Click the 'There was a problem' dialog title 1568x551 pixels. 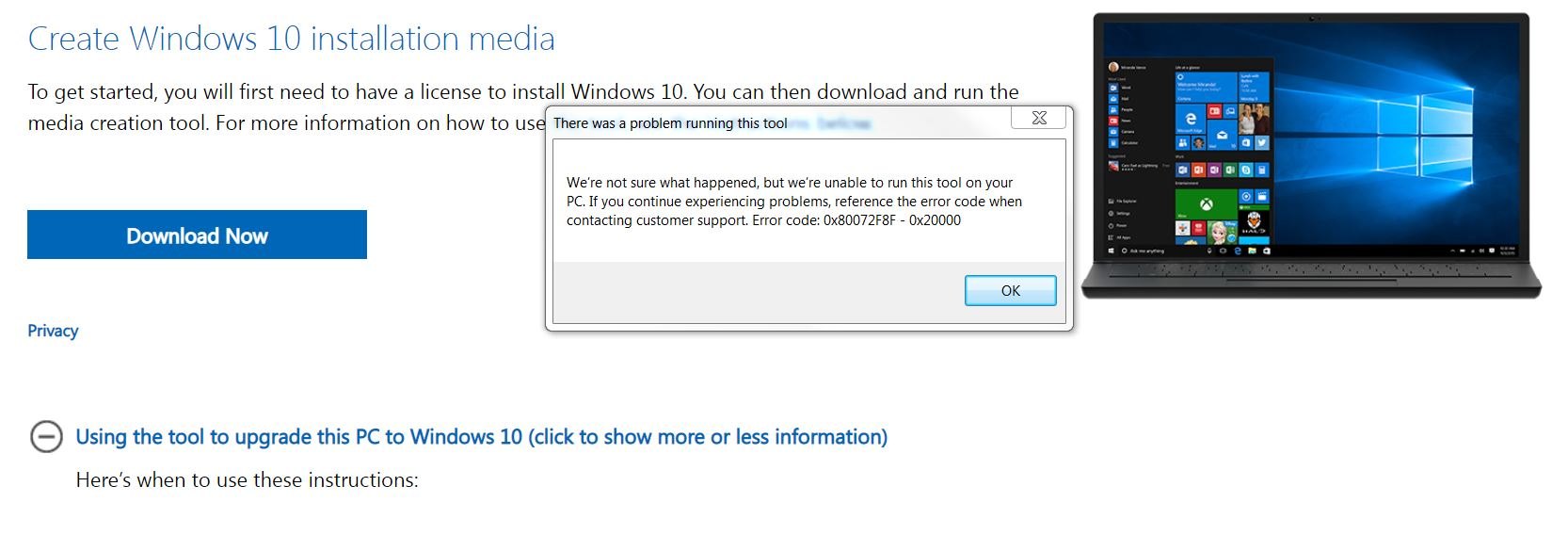(670, 123)
